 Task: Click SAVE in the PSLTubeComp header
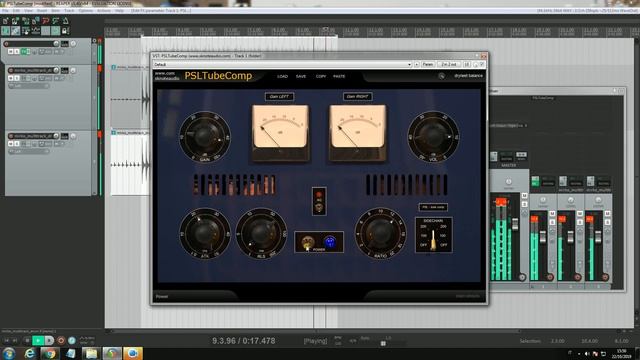point(301,76)
